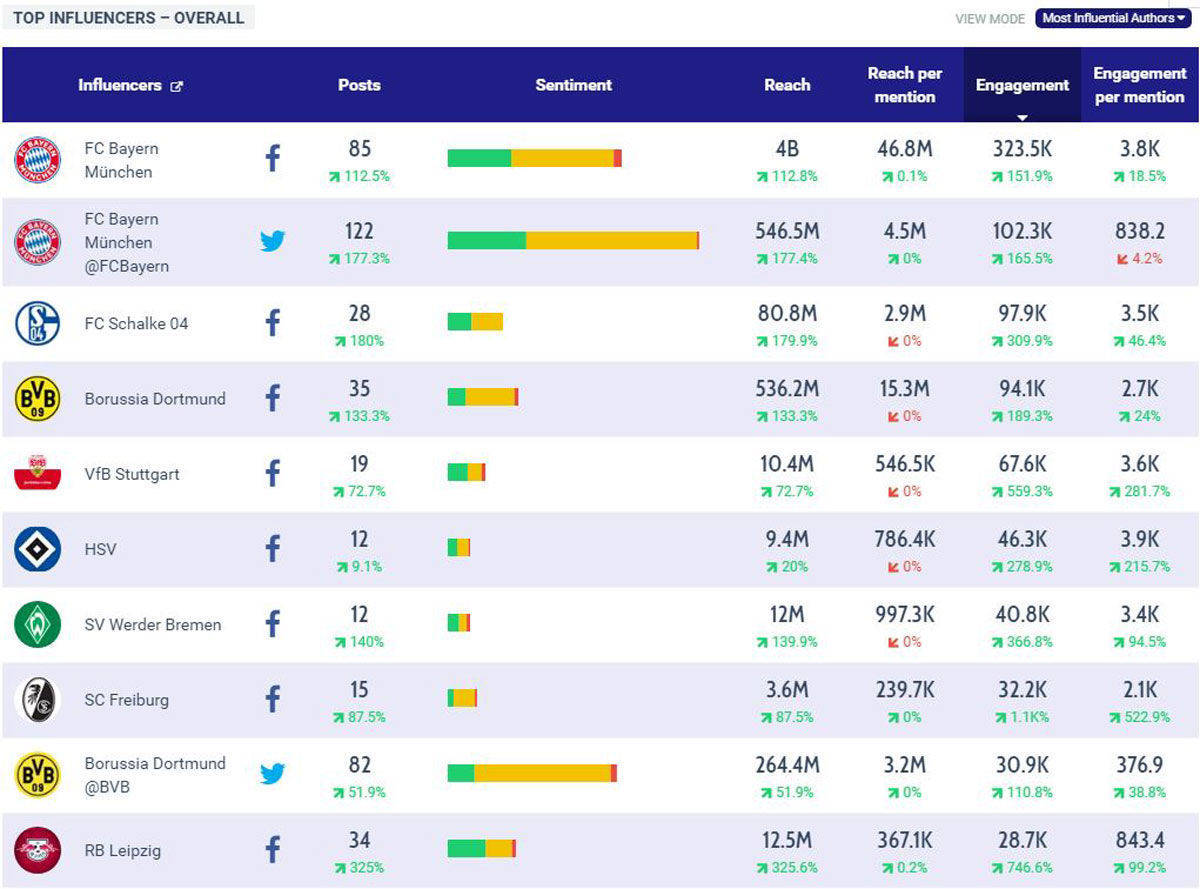Click Facebook icon in SV Werder Bremen row
Viewport: 1200px width, 889px height.
click(272, 624)
